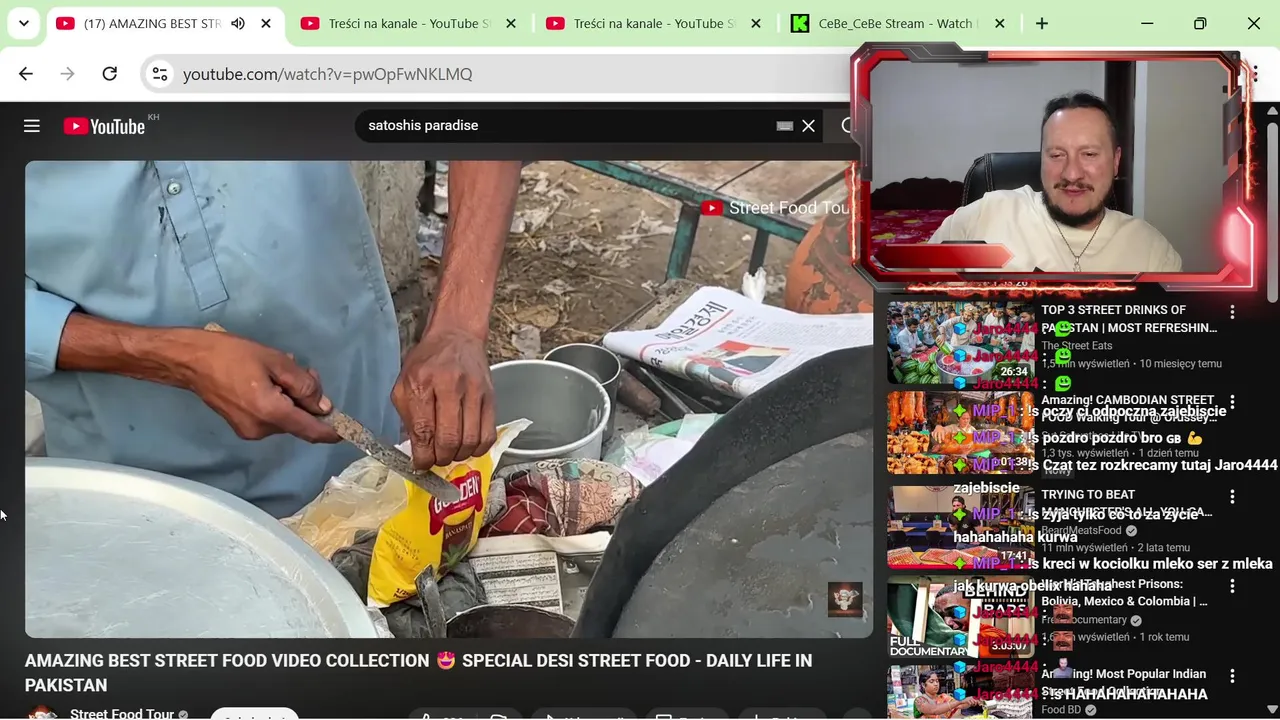Clear the search box with the X icon
1280x720 pixels.
pyautogui.click(x=808, y=126)
